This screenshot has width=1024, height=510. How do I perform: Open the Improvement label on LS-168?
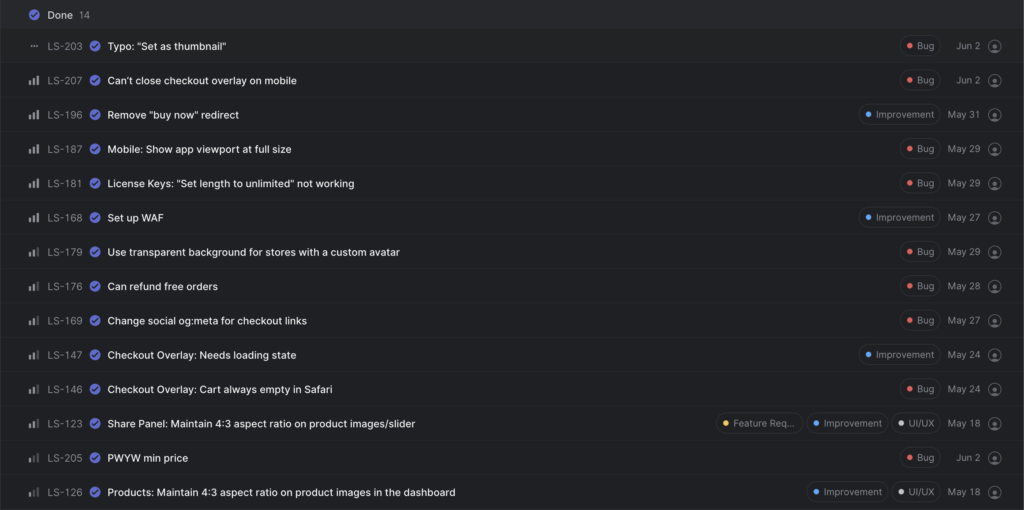[899, 217]
